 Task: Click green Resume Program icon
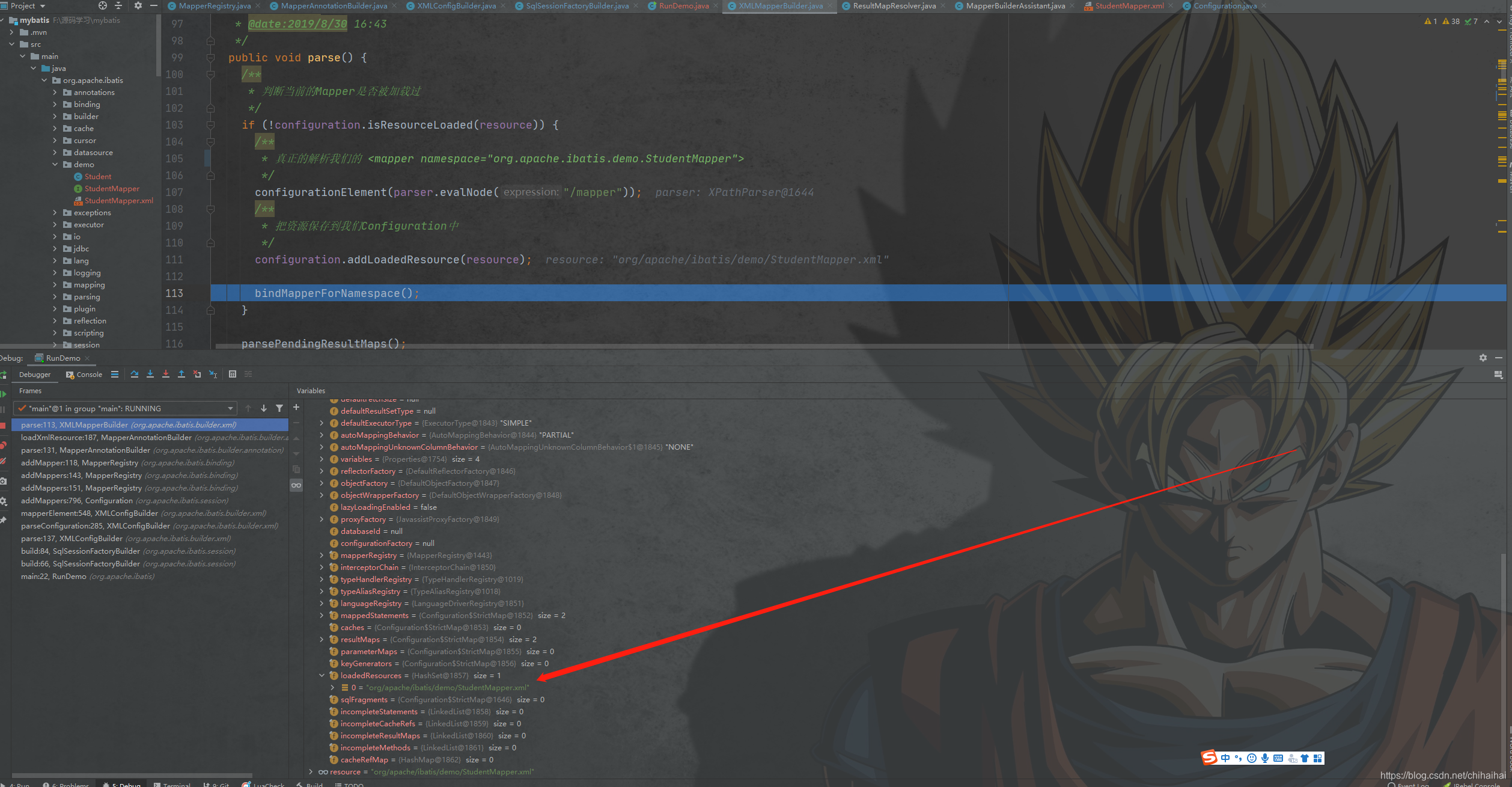[x=3, y=394]
